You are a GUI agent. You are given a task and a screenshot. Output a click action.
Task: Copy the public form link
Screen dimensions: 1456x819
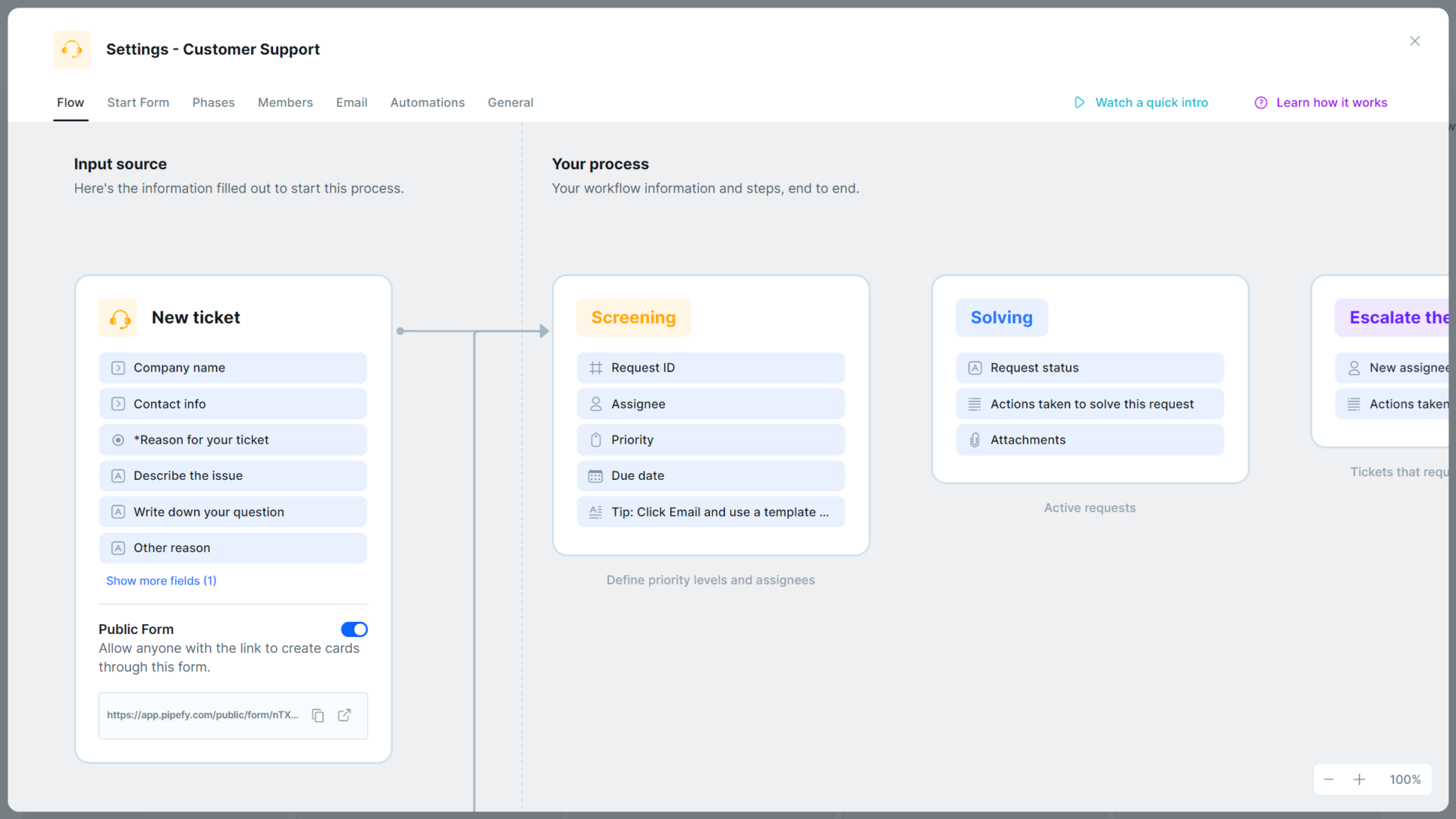[x=318, y=715]
